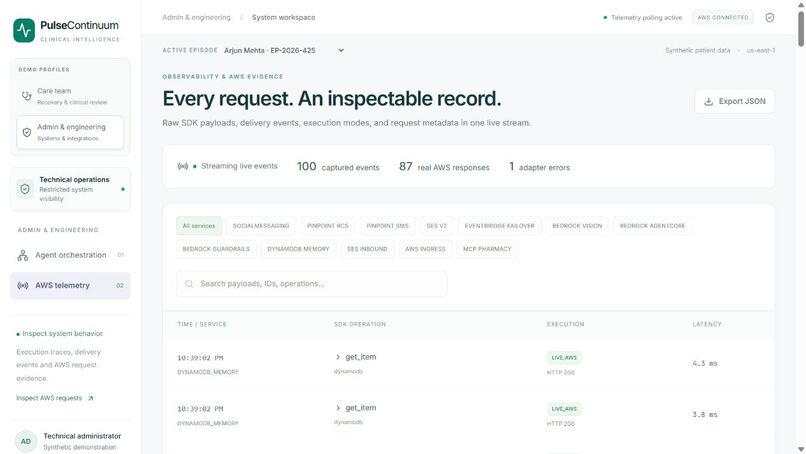The height and width of the screenshot is (454, 806).
Task: Click the Export JSON button
Action: (735, 101)
